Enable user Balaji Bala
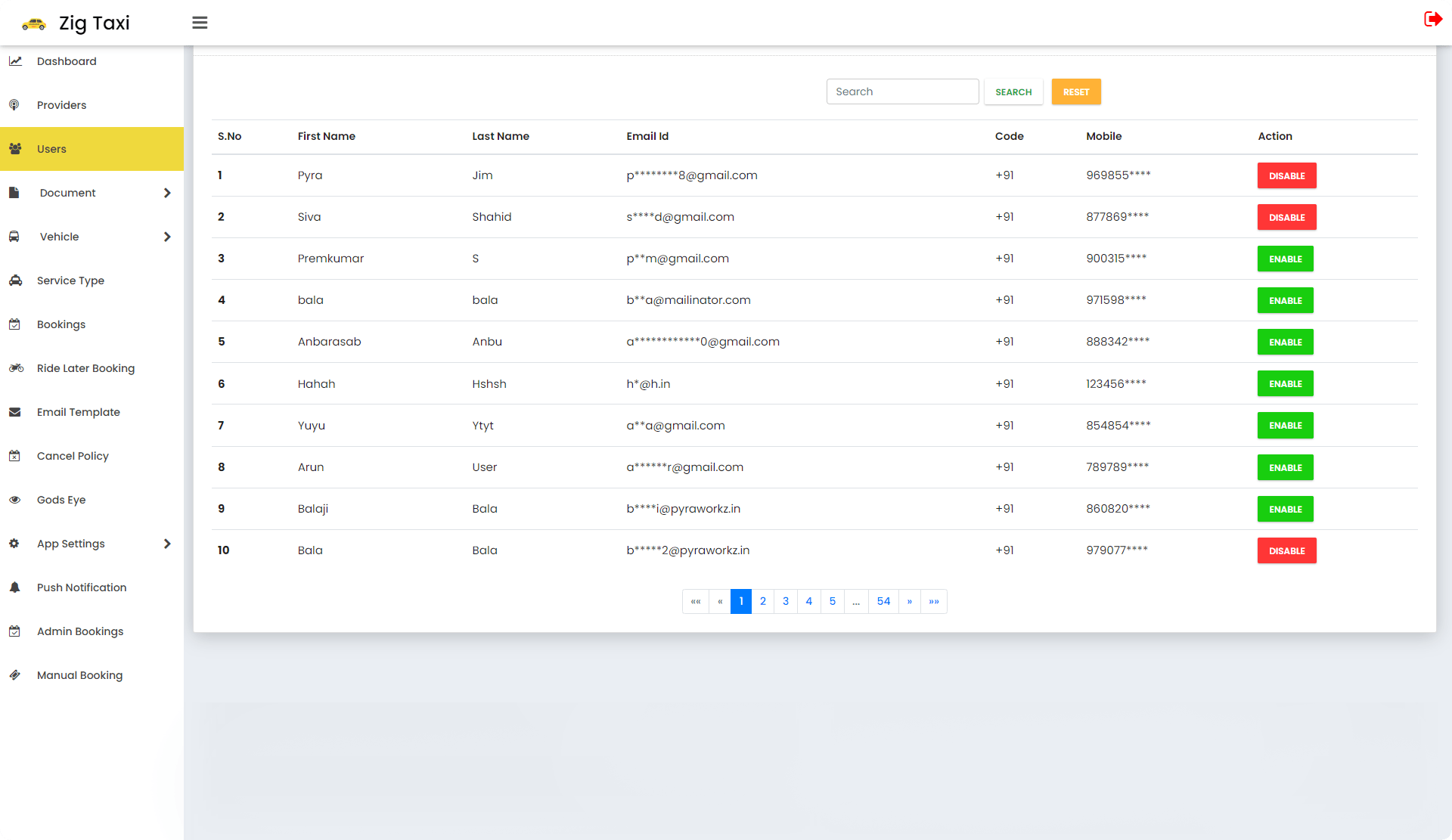 (1285, 509)
